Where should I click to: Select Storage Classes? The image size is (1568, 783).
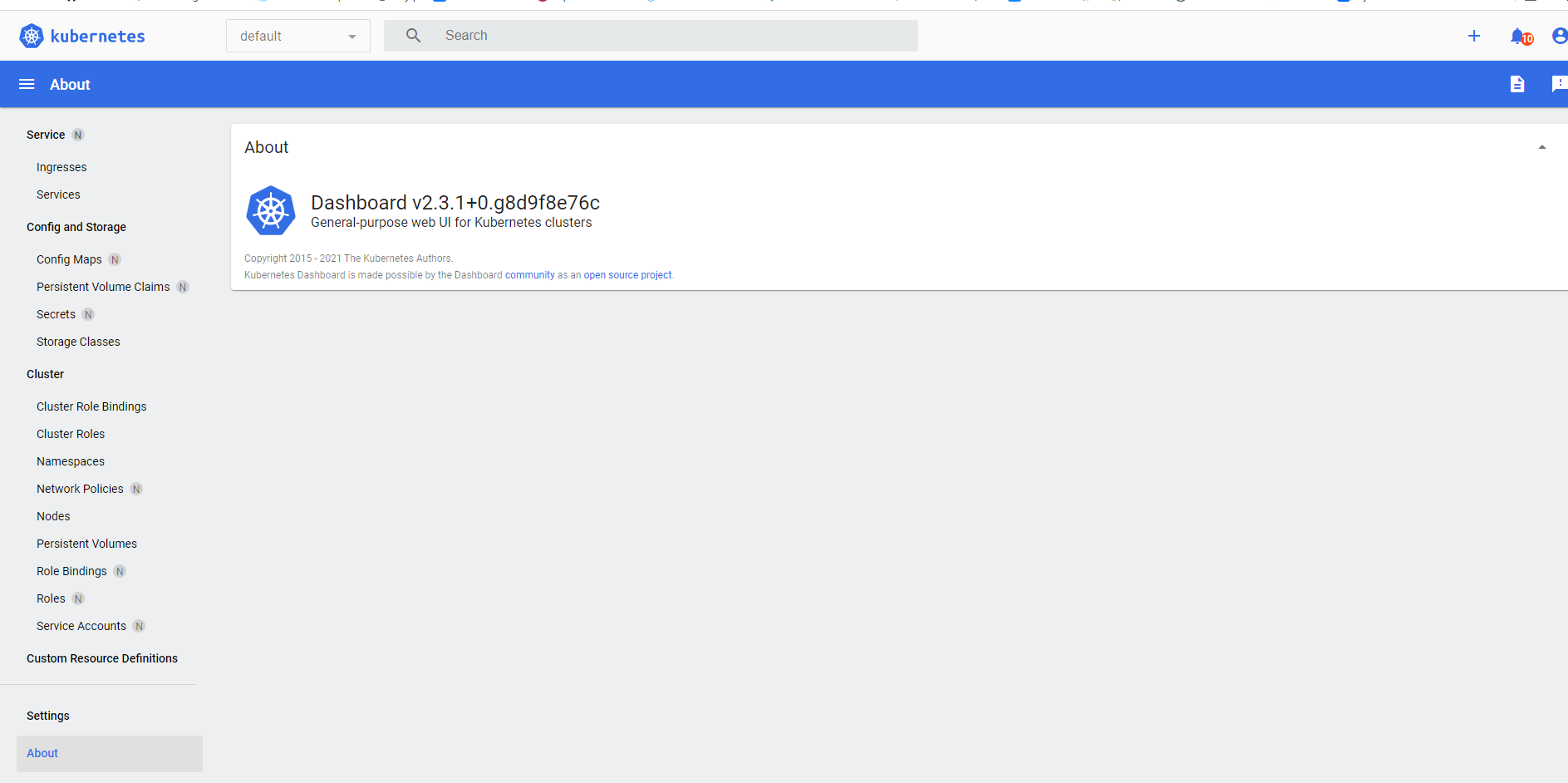click(x=78, y=342)
